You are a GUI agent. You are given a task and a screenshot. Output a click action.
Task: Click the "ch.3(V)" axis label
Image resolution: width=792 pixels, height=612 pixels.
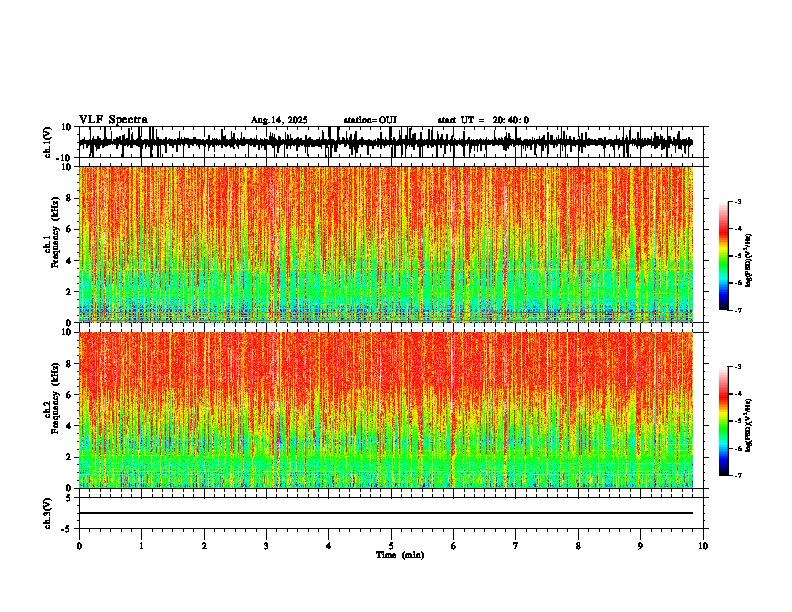click(x=48, y=513)
